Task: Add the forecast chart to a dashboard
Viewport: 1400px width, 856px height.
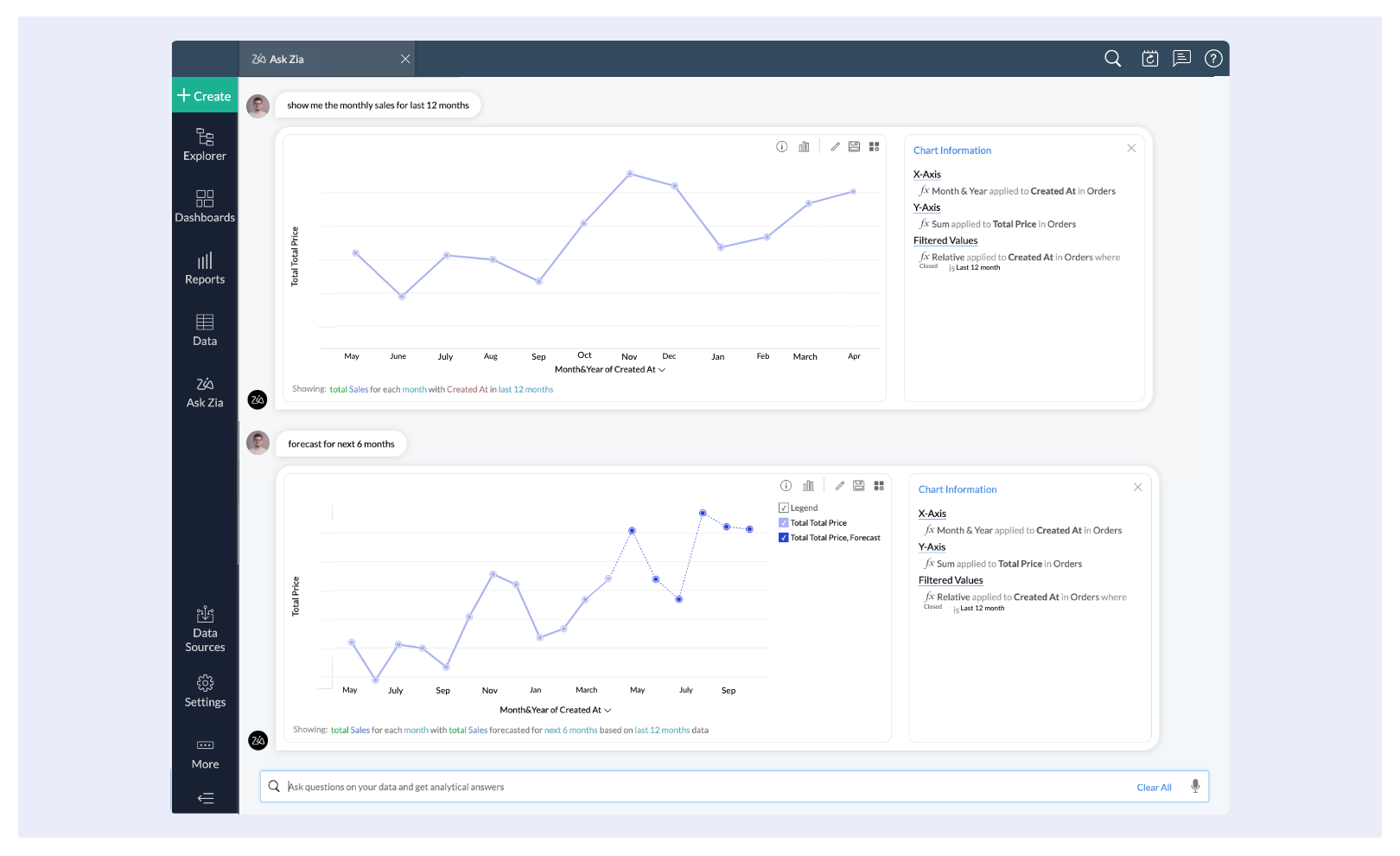Action: (x=879, y=486)
